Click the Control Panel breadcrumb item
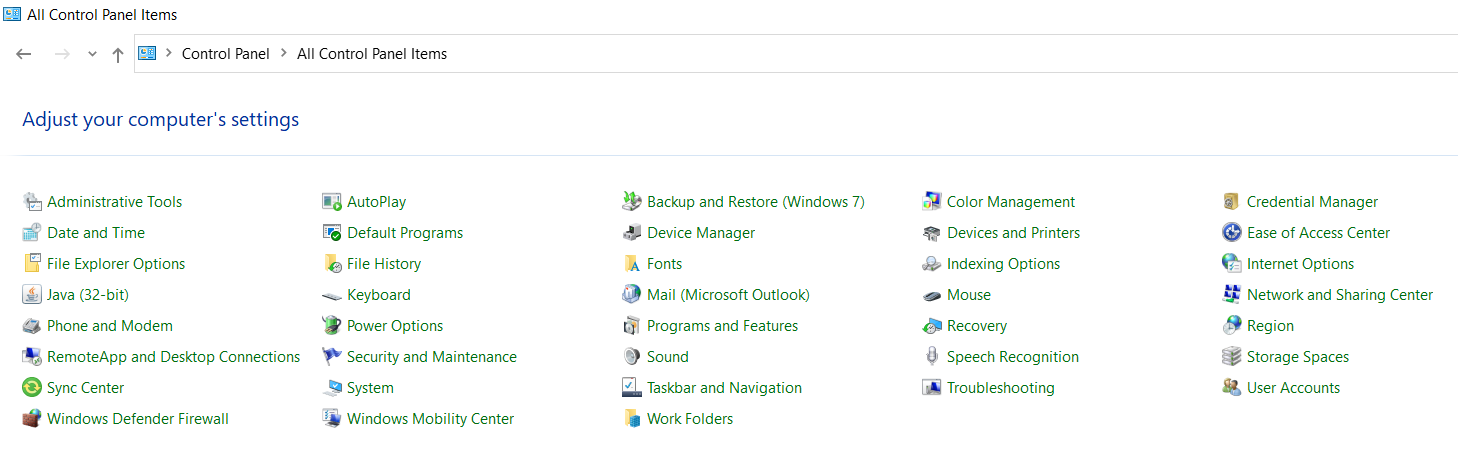Viewport: 1458px width, 464px height. pyautogui.click(x=225, y=54)
